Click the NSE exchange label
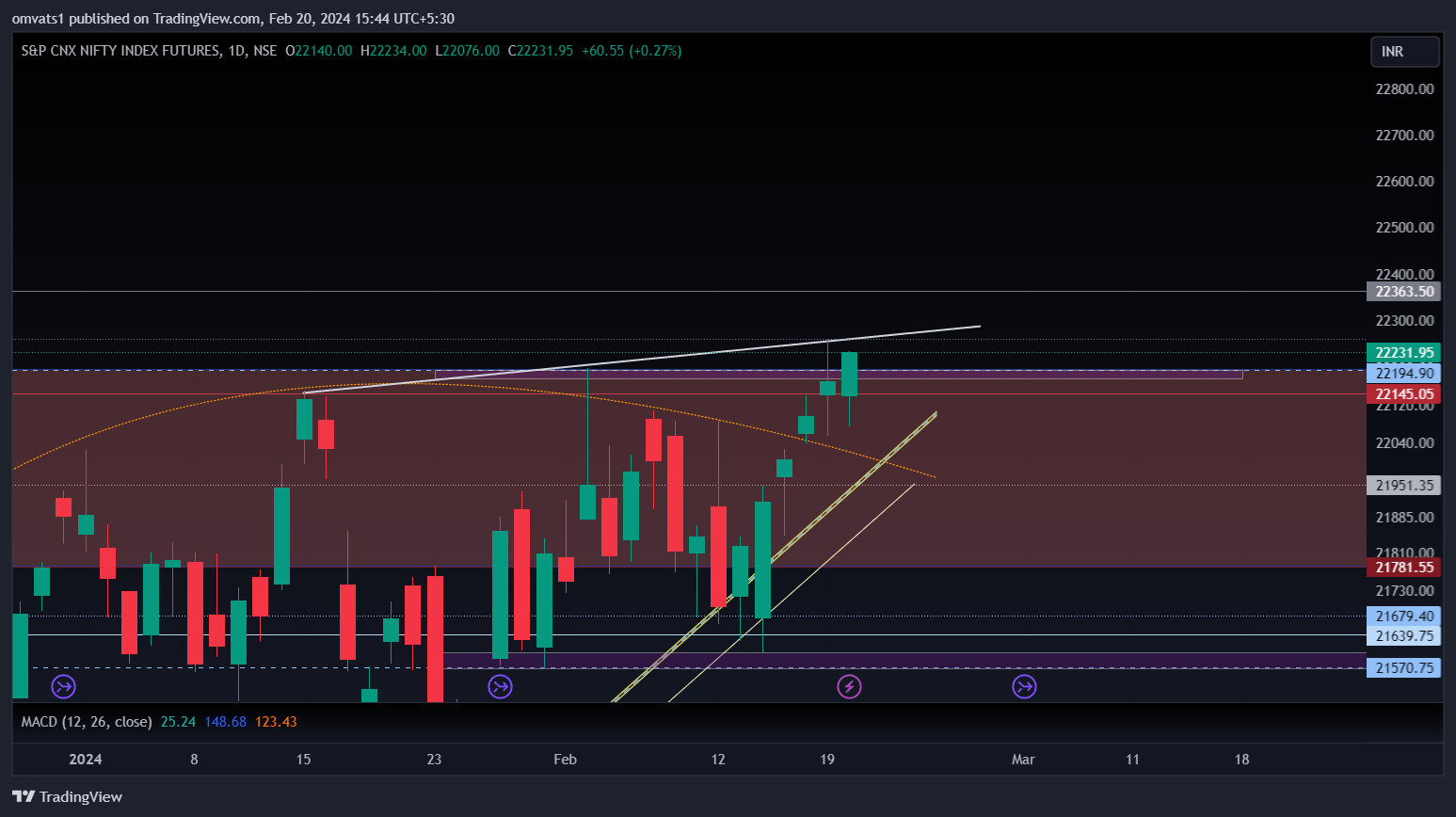Screen dimensions: 1456x817 click(x=265, y=51)
